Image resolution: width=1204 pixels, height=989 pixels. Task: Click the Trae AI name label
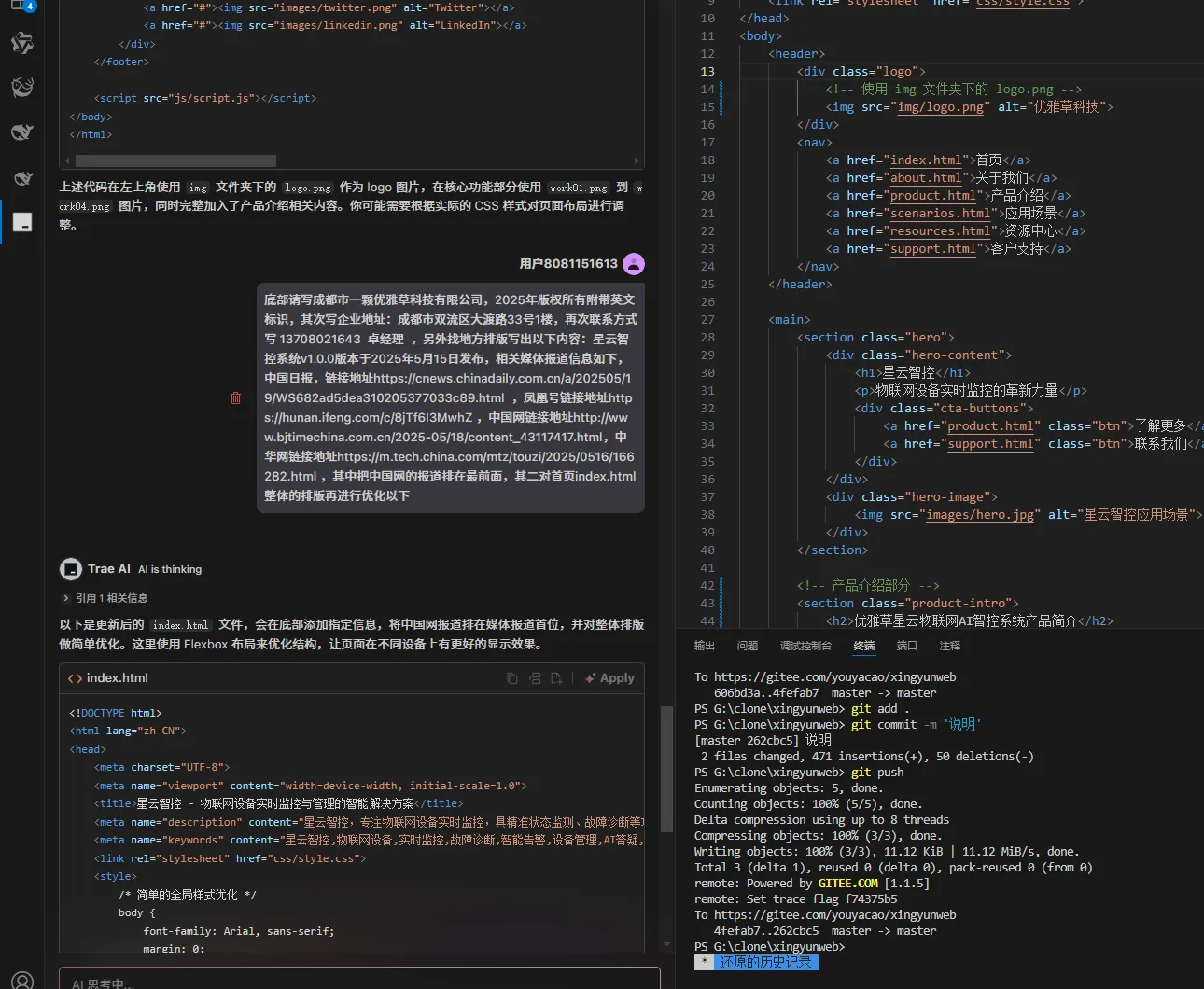109,569
